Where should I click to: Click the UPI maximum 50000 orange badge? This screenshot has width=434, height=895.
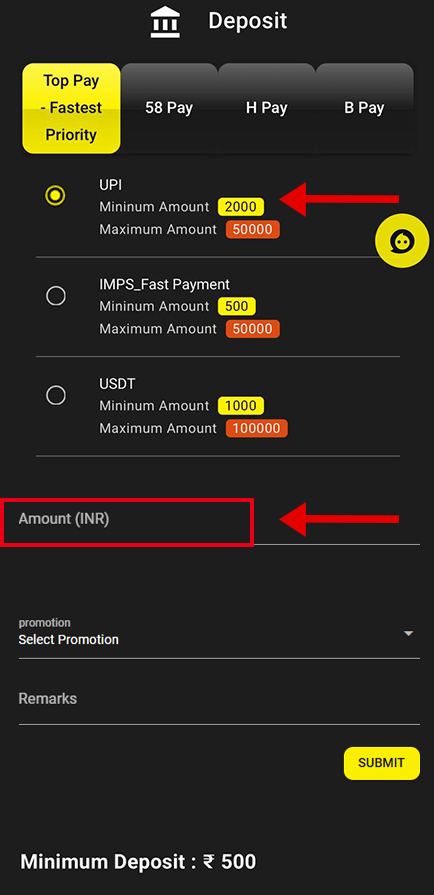[x=252, y=229]
